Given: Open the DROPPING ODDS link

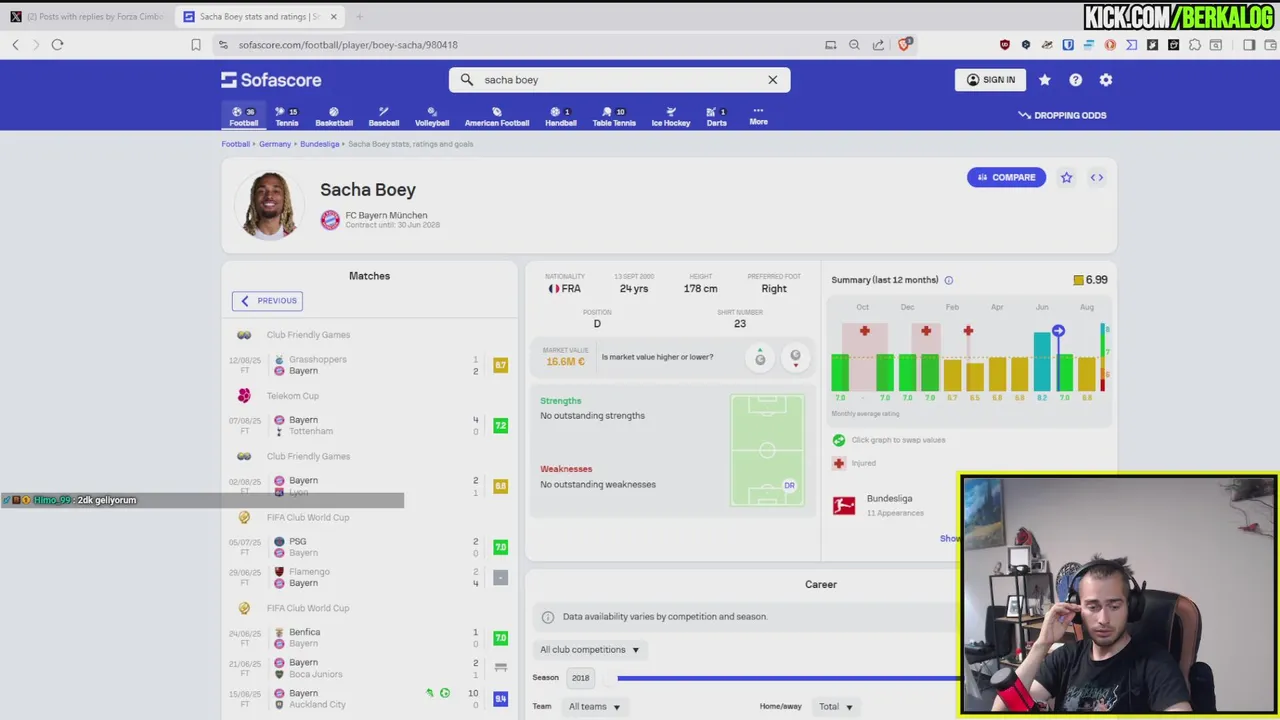Looking at the screenshot, I should point(1062,115).
